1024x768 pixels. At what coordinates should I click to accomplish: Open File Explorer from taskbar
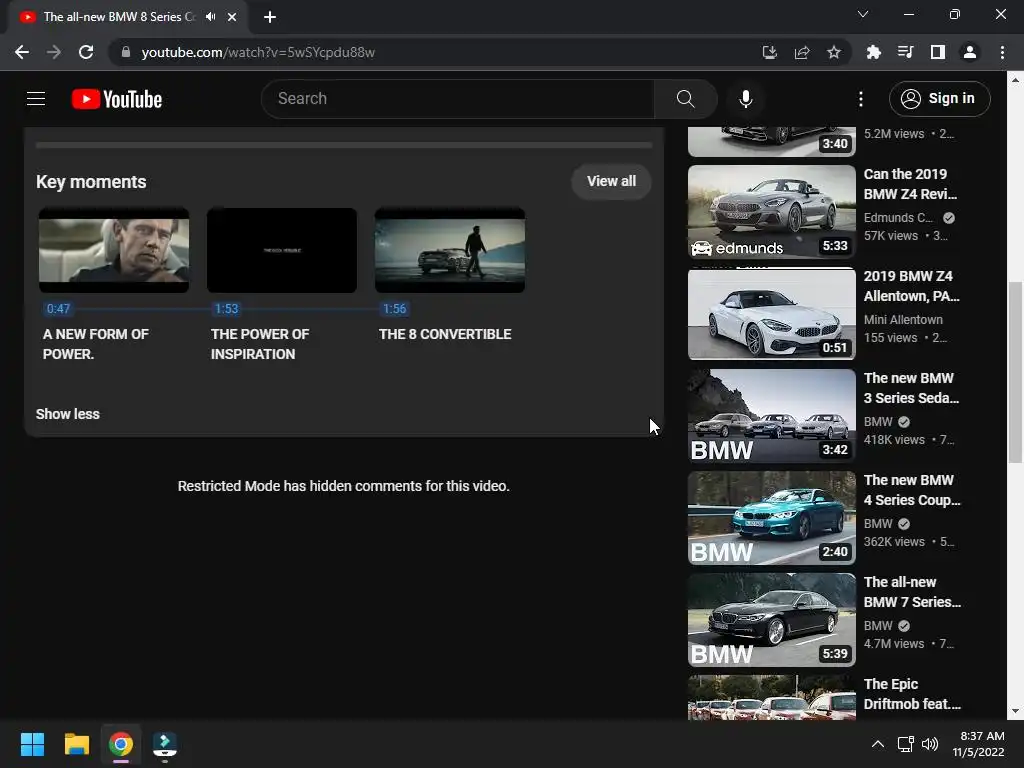[76, 744]
